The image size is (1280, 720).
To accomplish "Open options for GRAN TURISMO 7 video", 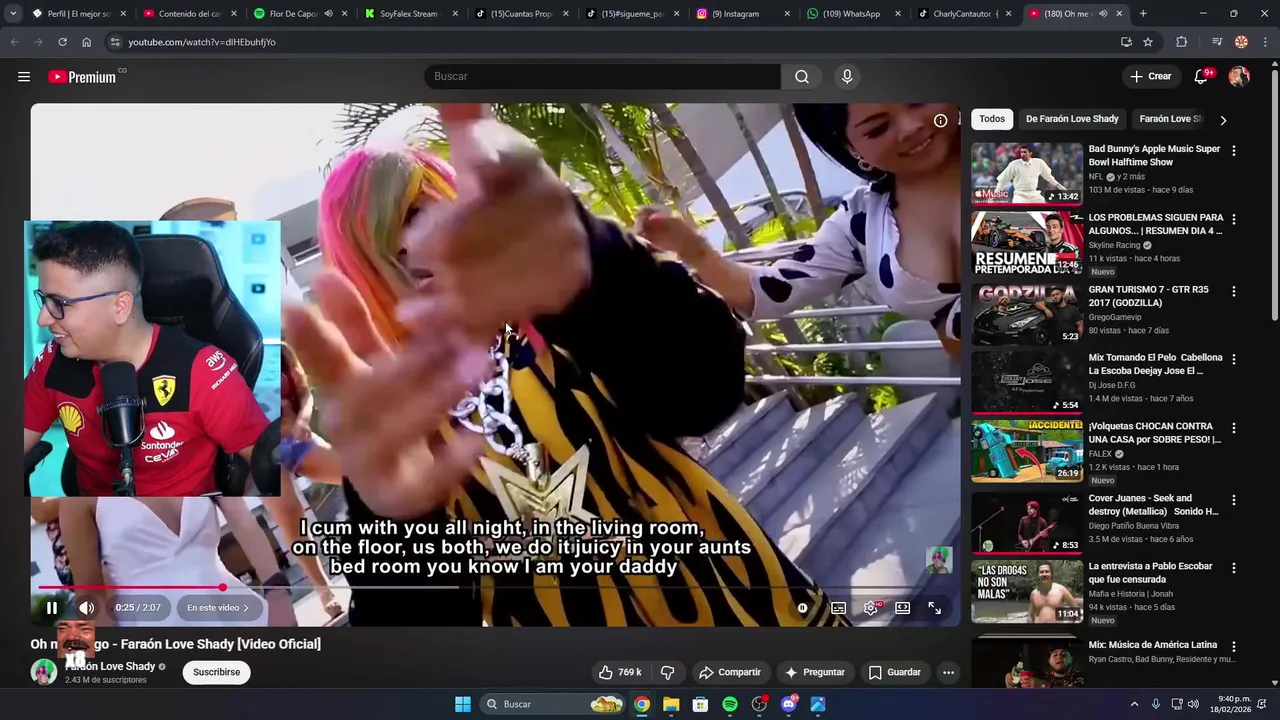I will [1233, 291].
